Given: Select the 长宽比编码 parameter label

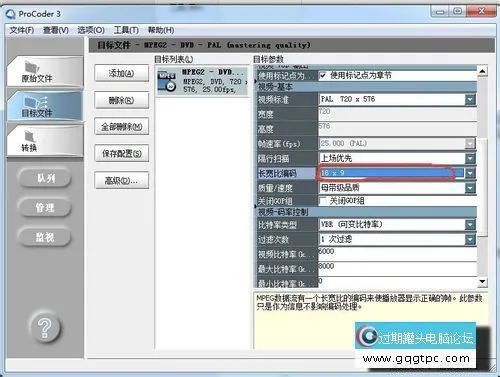Looking at the screenshot, I should [x=287, y=173].
